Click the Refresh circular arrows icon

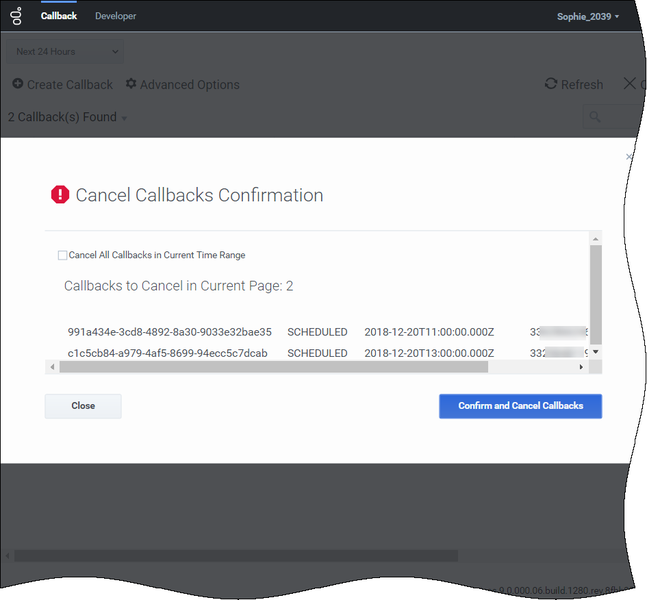551,83
